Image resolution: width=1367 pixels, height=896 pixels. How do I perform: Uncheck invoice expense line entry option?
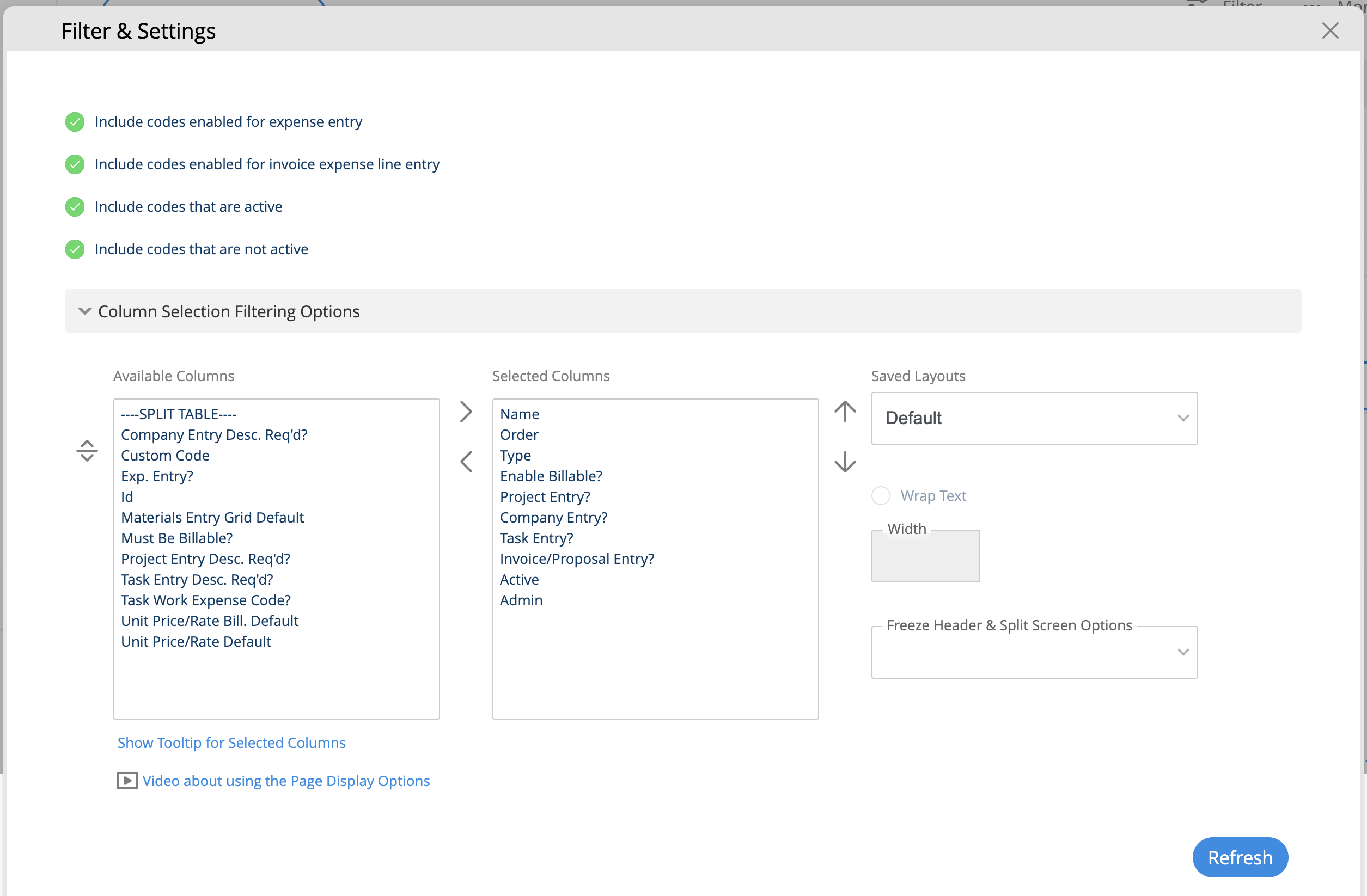point(75,165)
